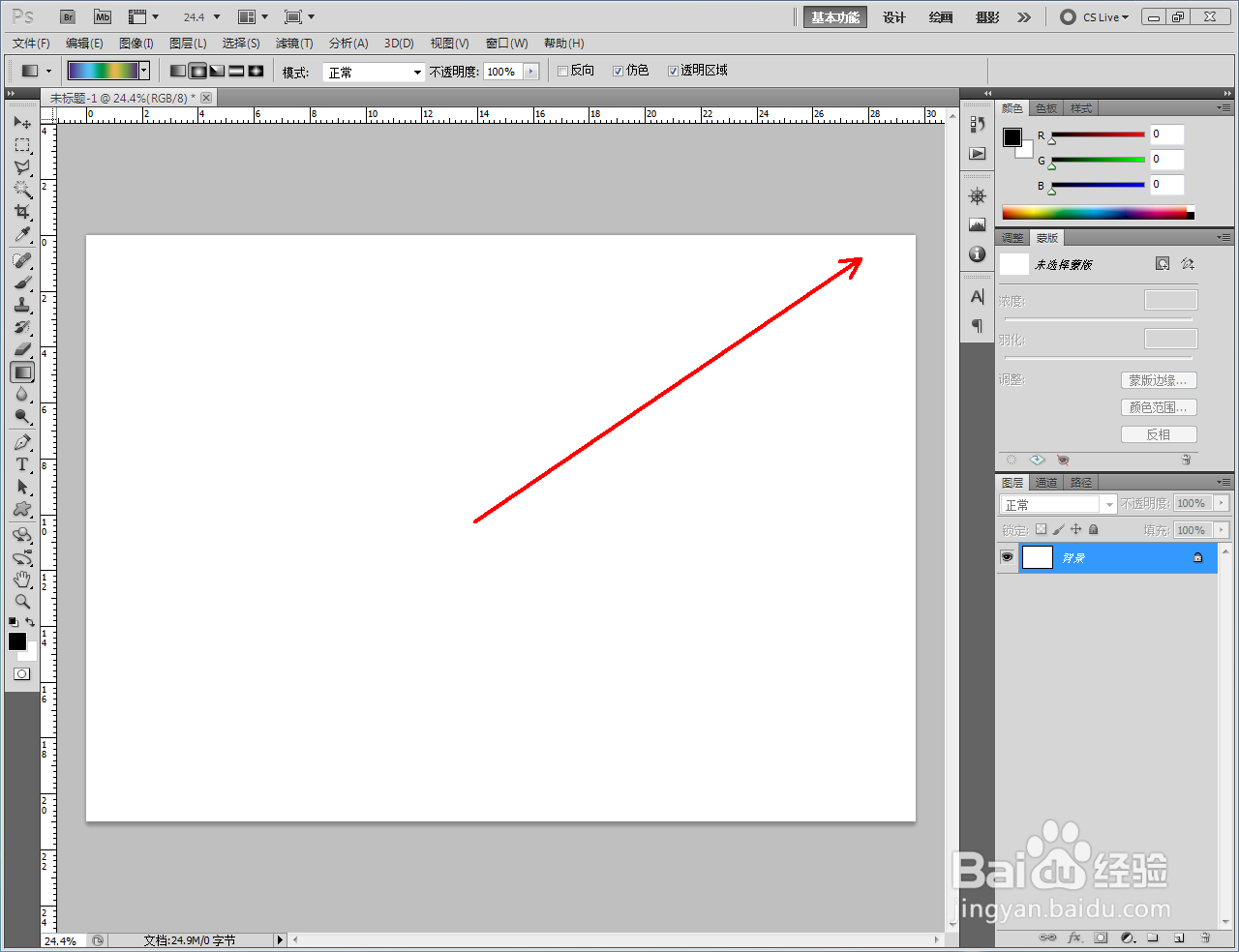Click the 颜色范围 button
Screen dimensions: 1239x952
(x=1159, y=407)
